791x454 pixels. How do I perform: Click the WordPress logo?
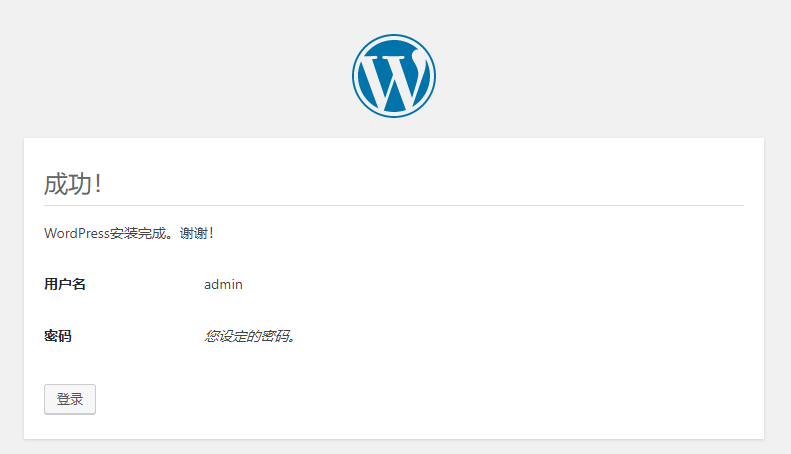[394, 76]
